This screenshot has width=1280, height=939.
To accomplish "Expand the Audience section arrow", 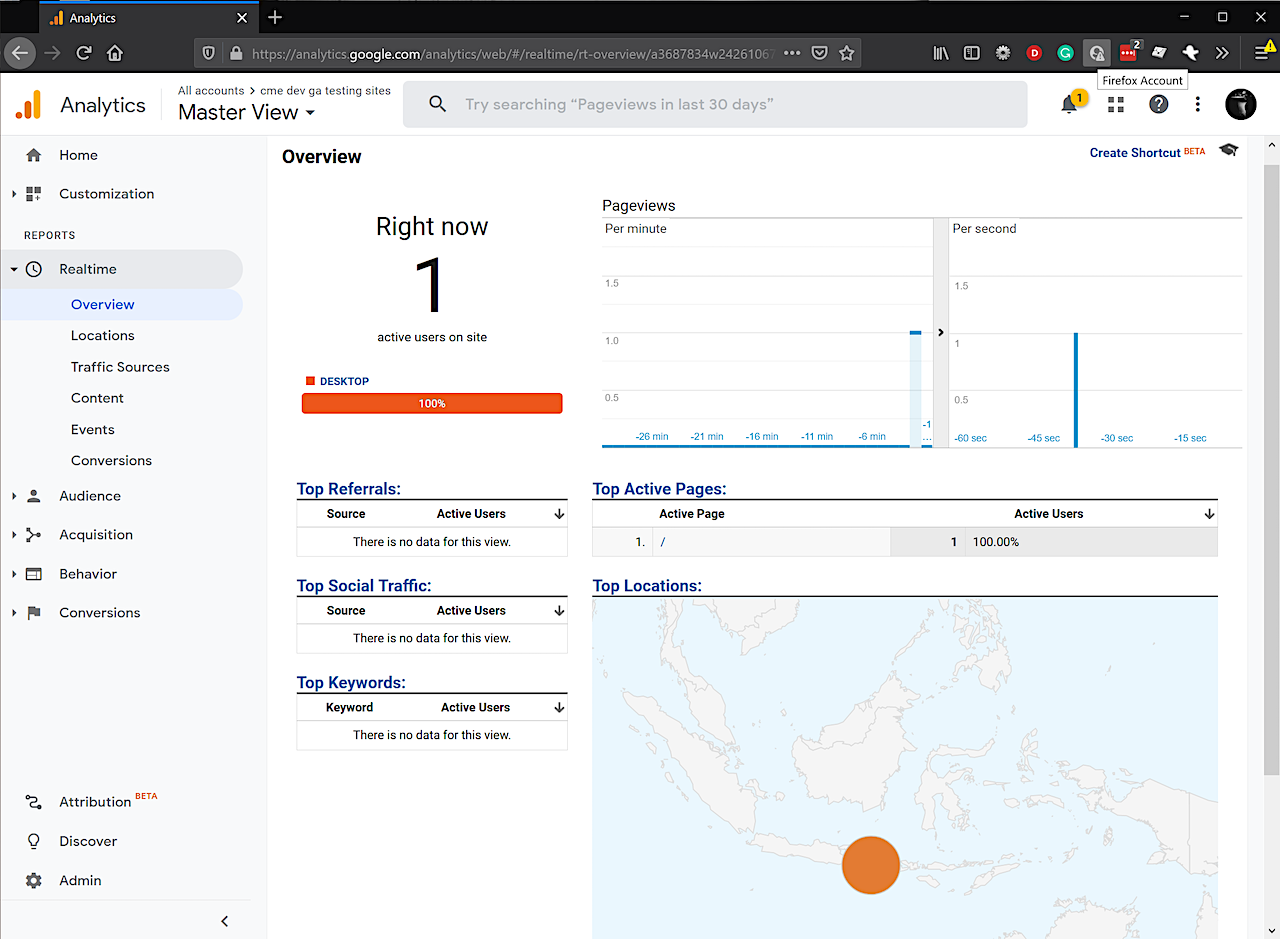I will pyautogui.click(x=14, y=496).
